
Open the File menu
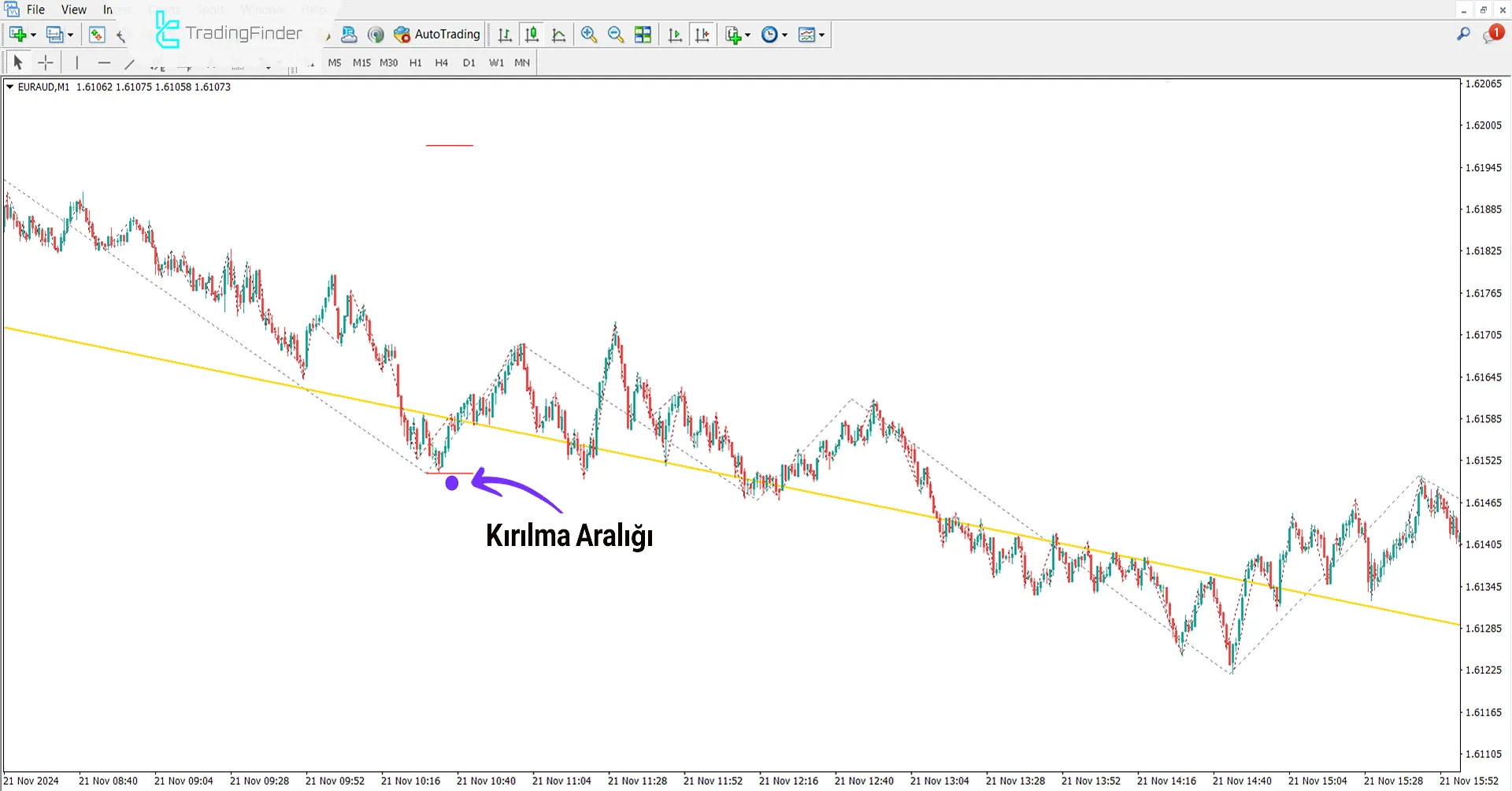(x=35, y=9)
